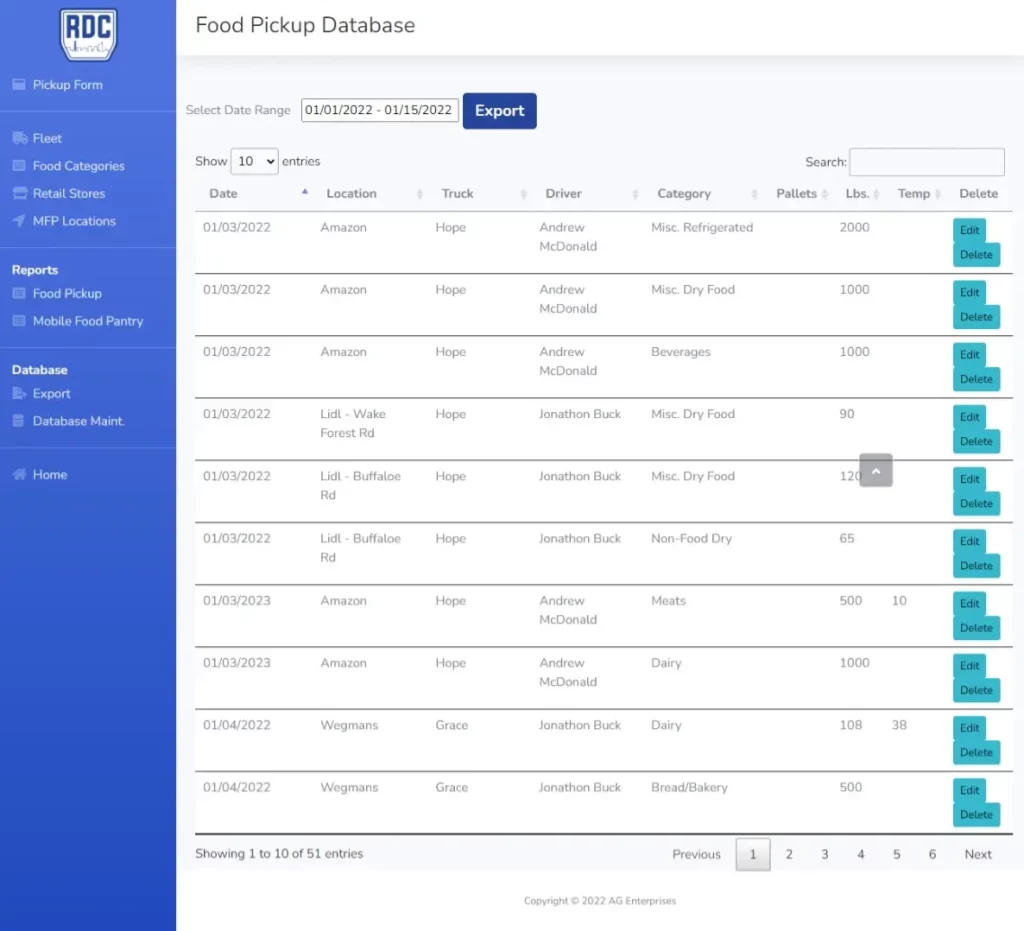Go to pagination page 3

[x=825, y=854]
